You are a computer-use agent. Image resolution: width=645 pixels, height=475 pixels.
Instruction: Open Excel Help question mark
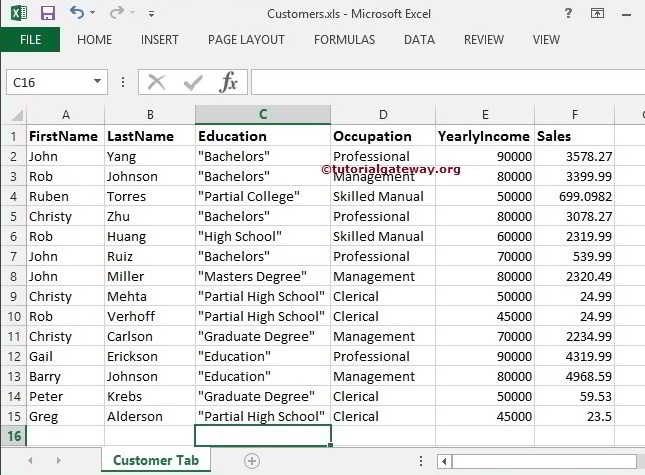click(x=568, y=14)
